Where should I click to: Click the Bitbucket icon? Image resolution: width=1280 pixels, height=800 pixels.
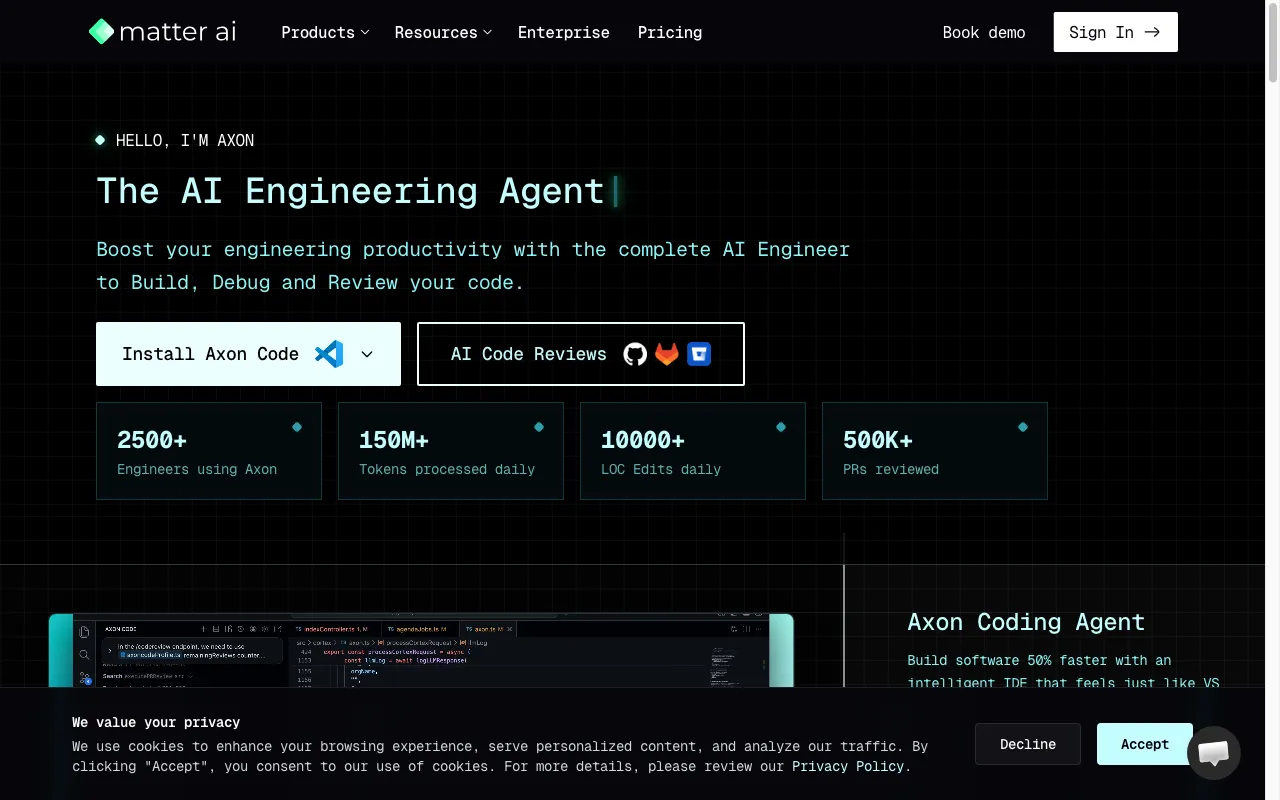click(699, 354)
